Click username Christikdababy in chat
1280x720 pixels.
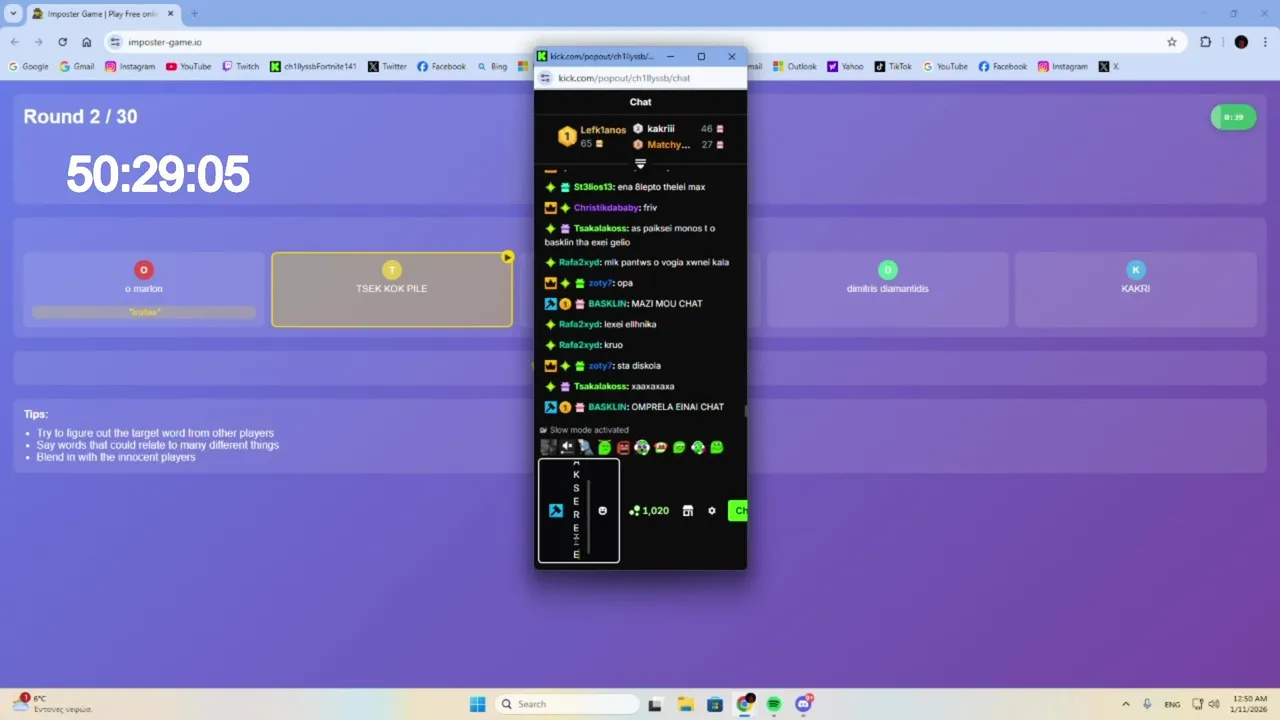606,208
